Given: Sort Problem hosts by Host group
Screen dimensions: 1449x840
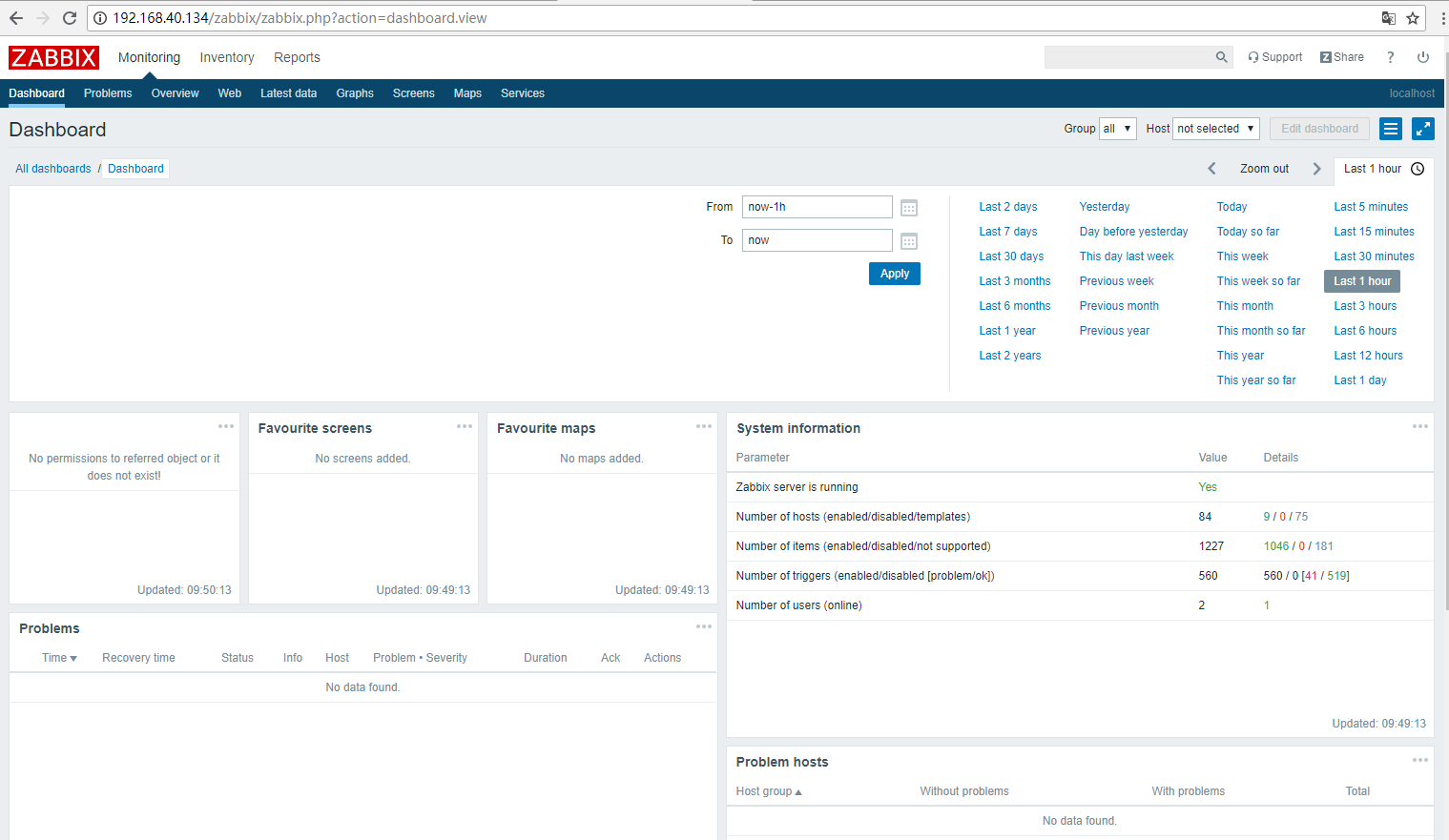Looking at the screenshot, I should (x=769, y=791).
